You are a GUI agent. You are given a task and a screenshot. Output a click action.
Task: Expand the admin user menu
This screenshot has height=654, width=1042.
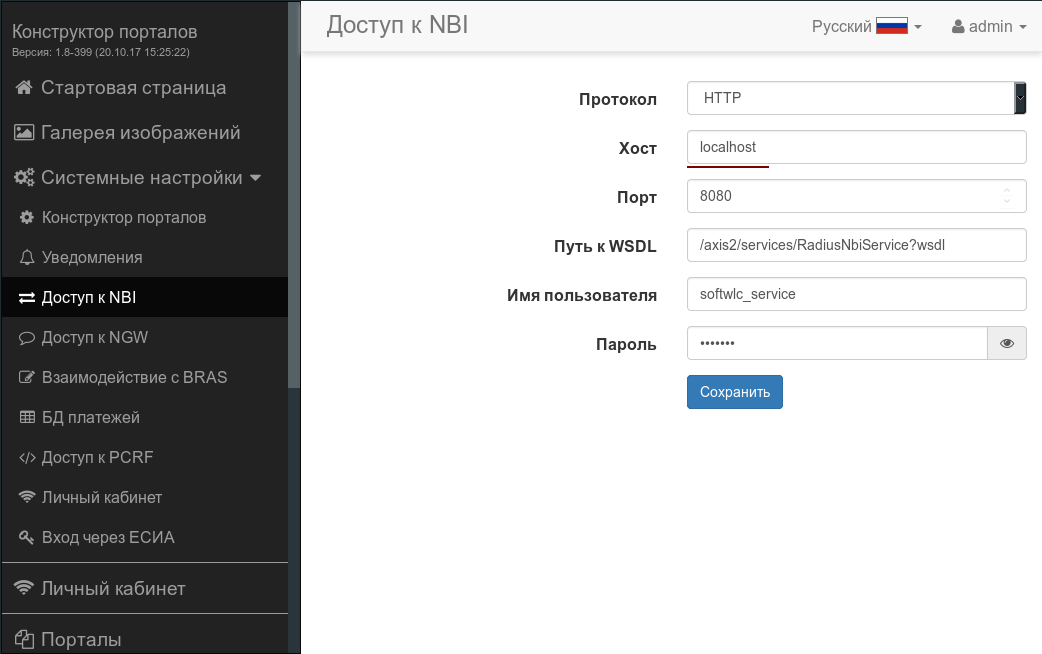pyautogui.click(x=989, y=27)
